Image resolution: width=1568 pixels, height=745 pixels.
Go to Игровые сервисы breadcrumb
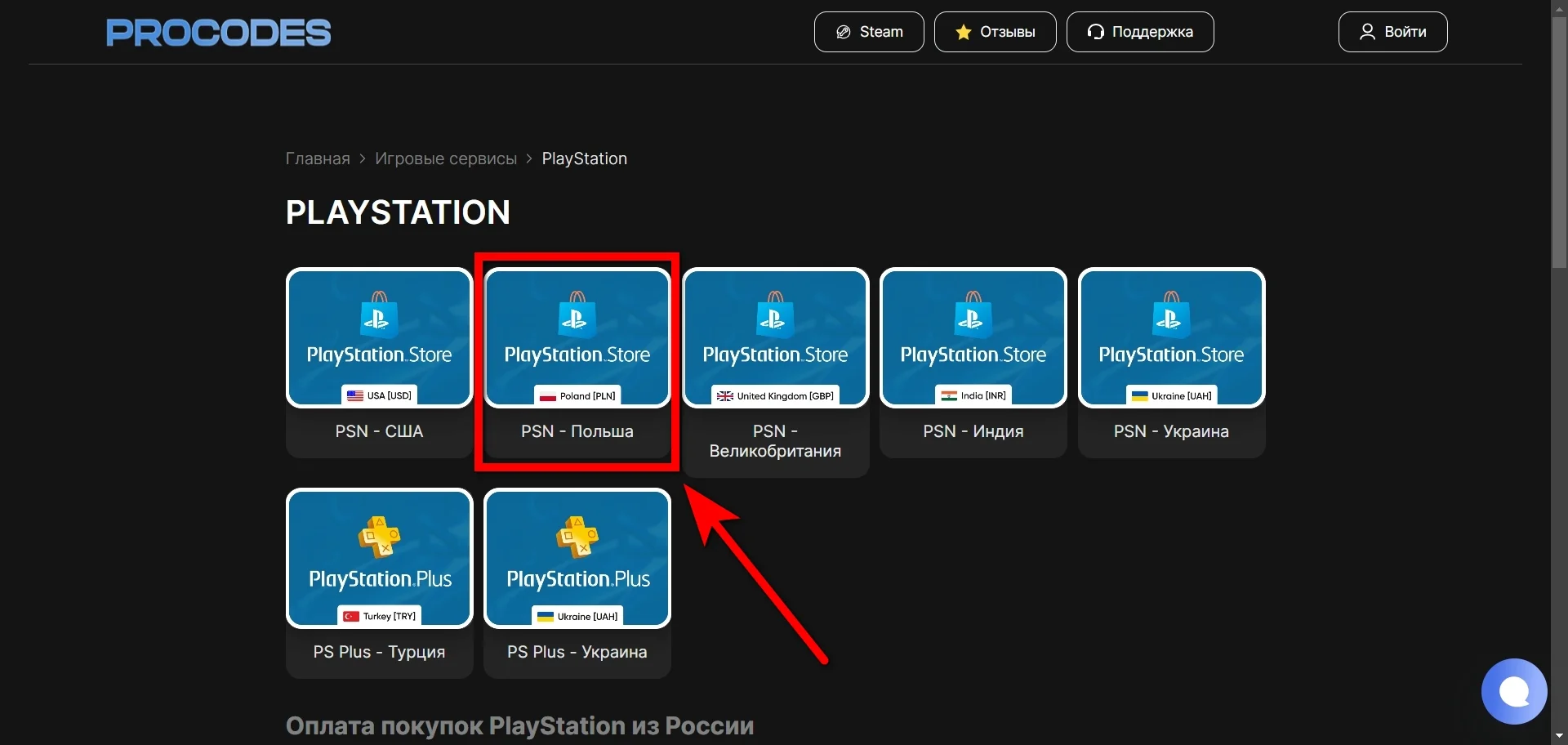click(446, 158)
